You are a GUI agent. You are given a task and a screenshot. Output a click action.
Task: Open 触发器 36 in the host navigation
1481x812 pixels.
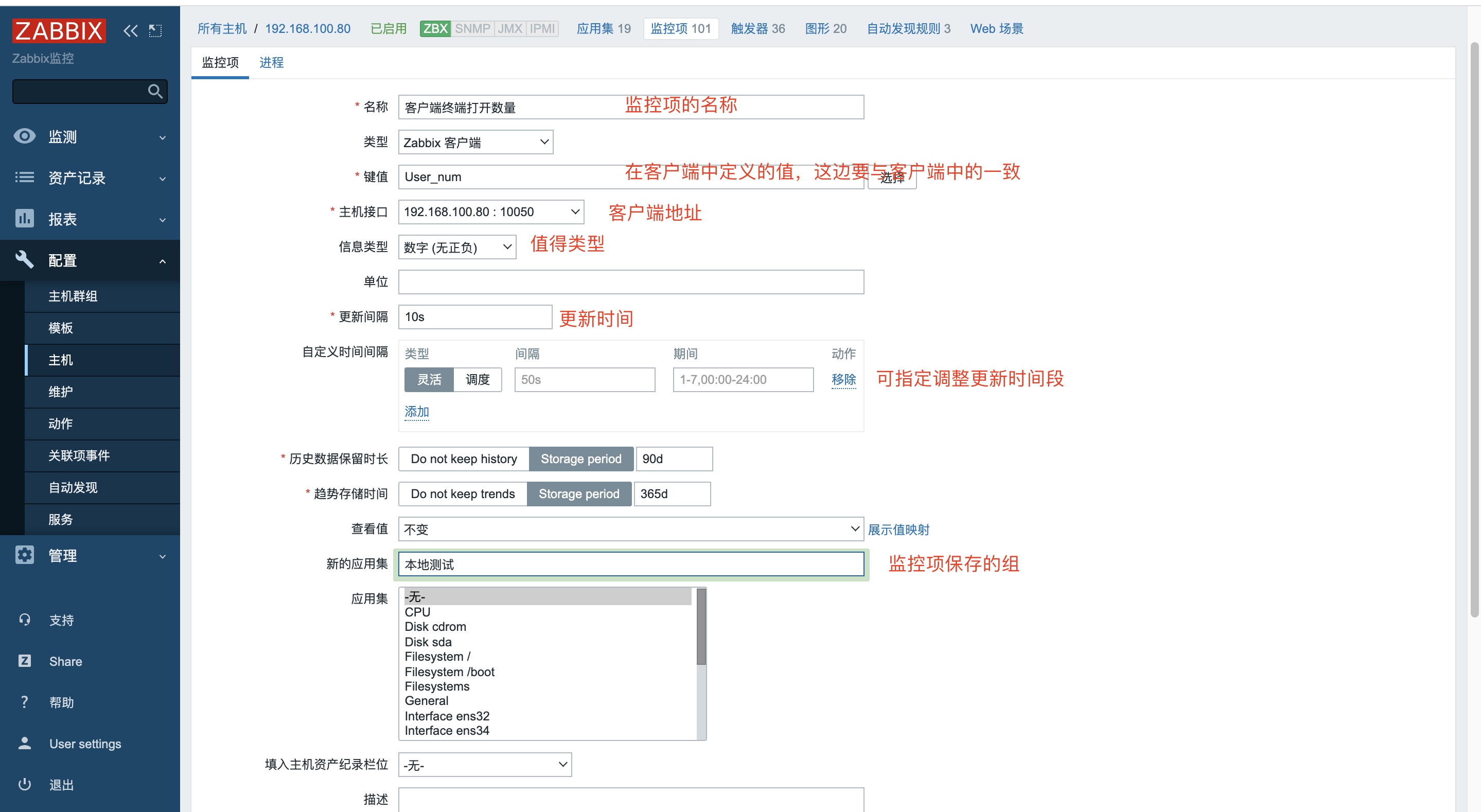coord(758,28)
